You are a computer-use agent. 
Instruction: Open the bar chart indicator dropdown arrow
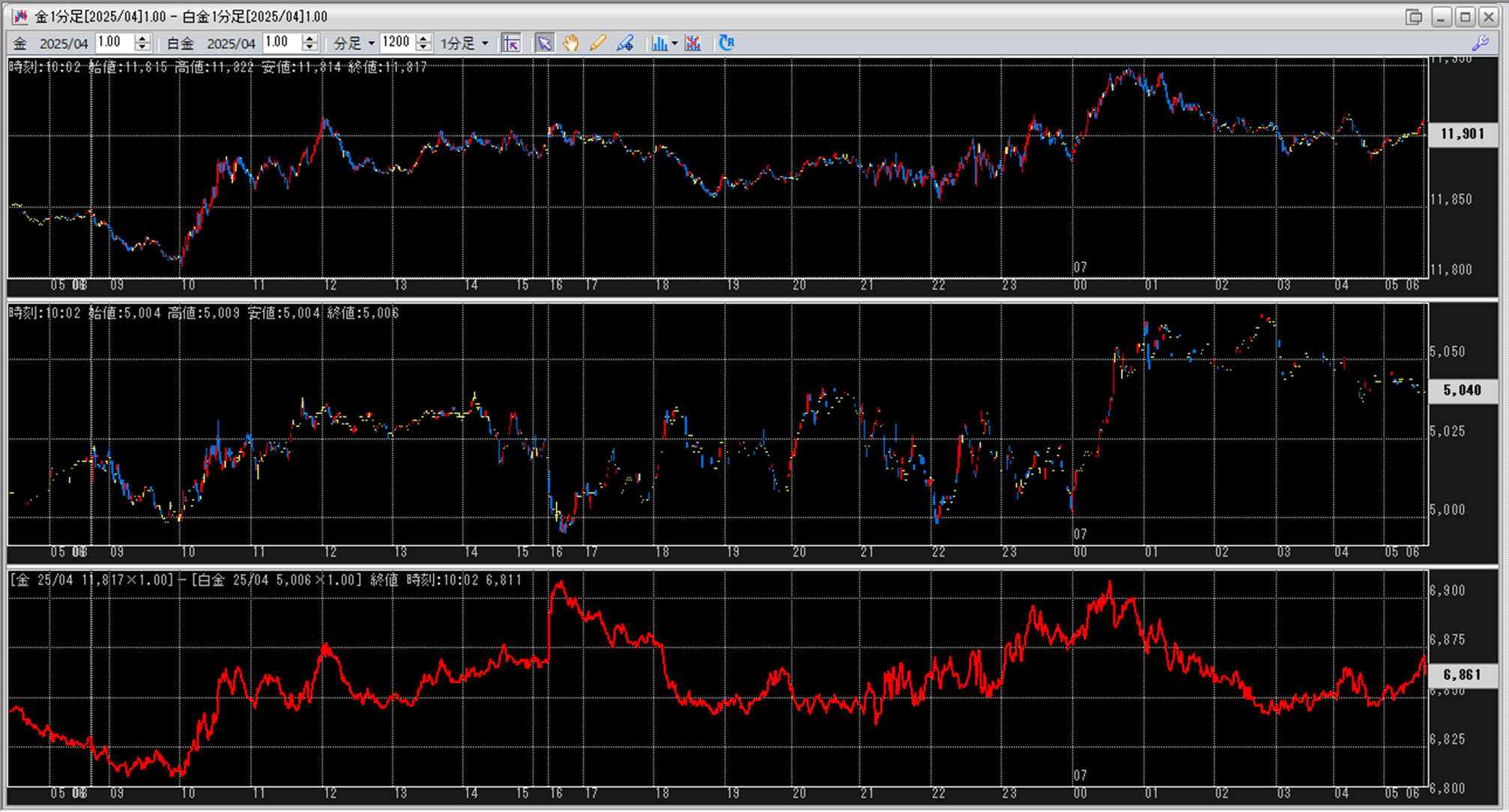(674, 43)
